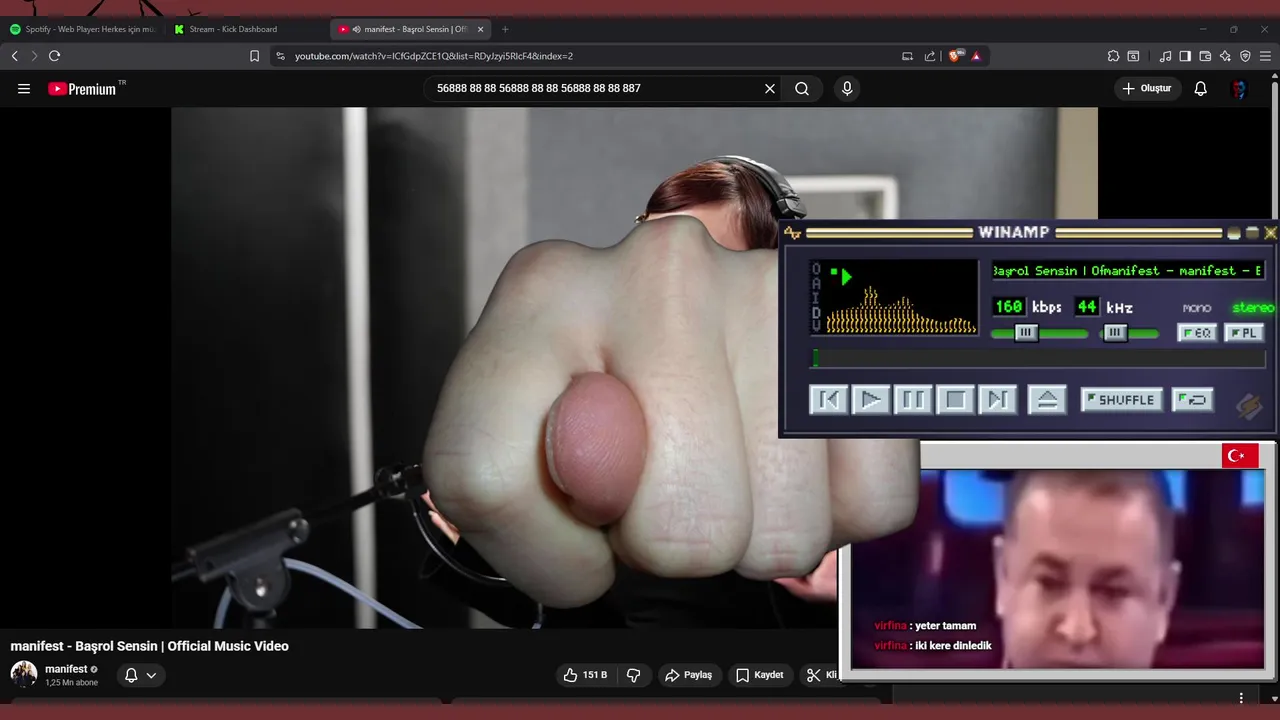Toggle Winamp repeat button
The width and height of the screenshot is (1280, 720).
pos(1193,400)
